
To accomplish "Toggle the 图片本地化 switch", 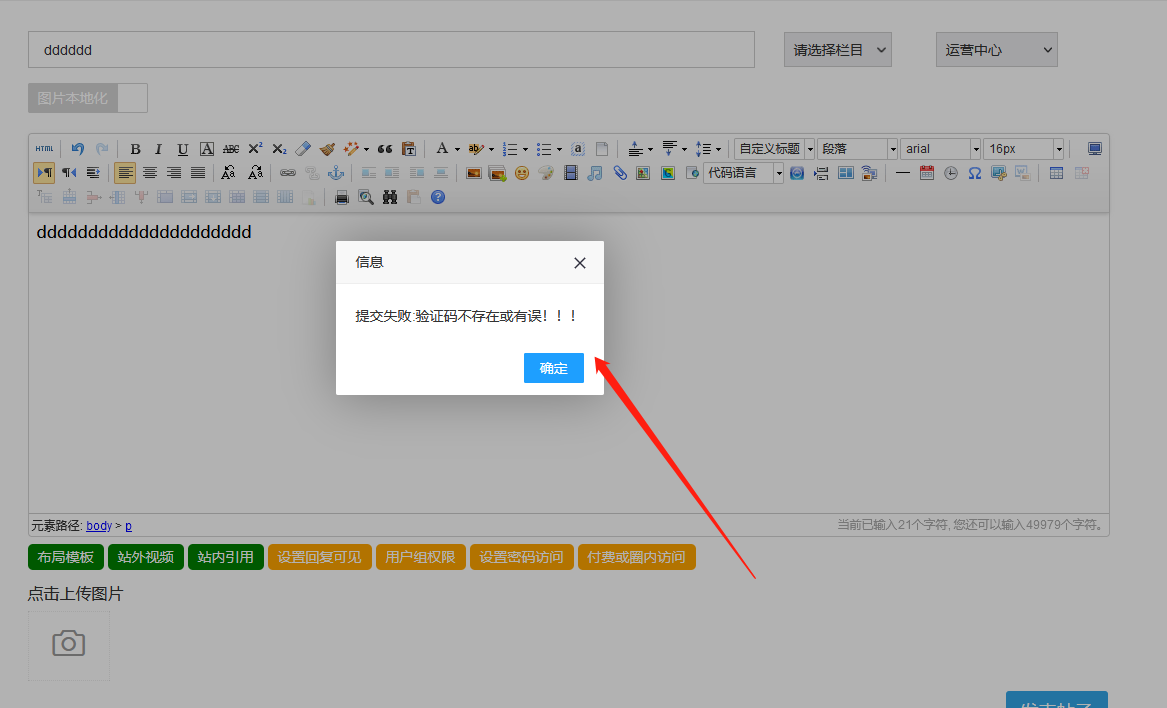I will (88, 98).
